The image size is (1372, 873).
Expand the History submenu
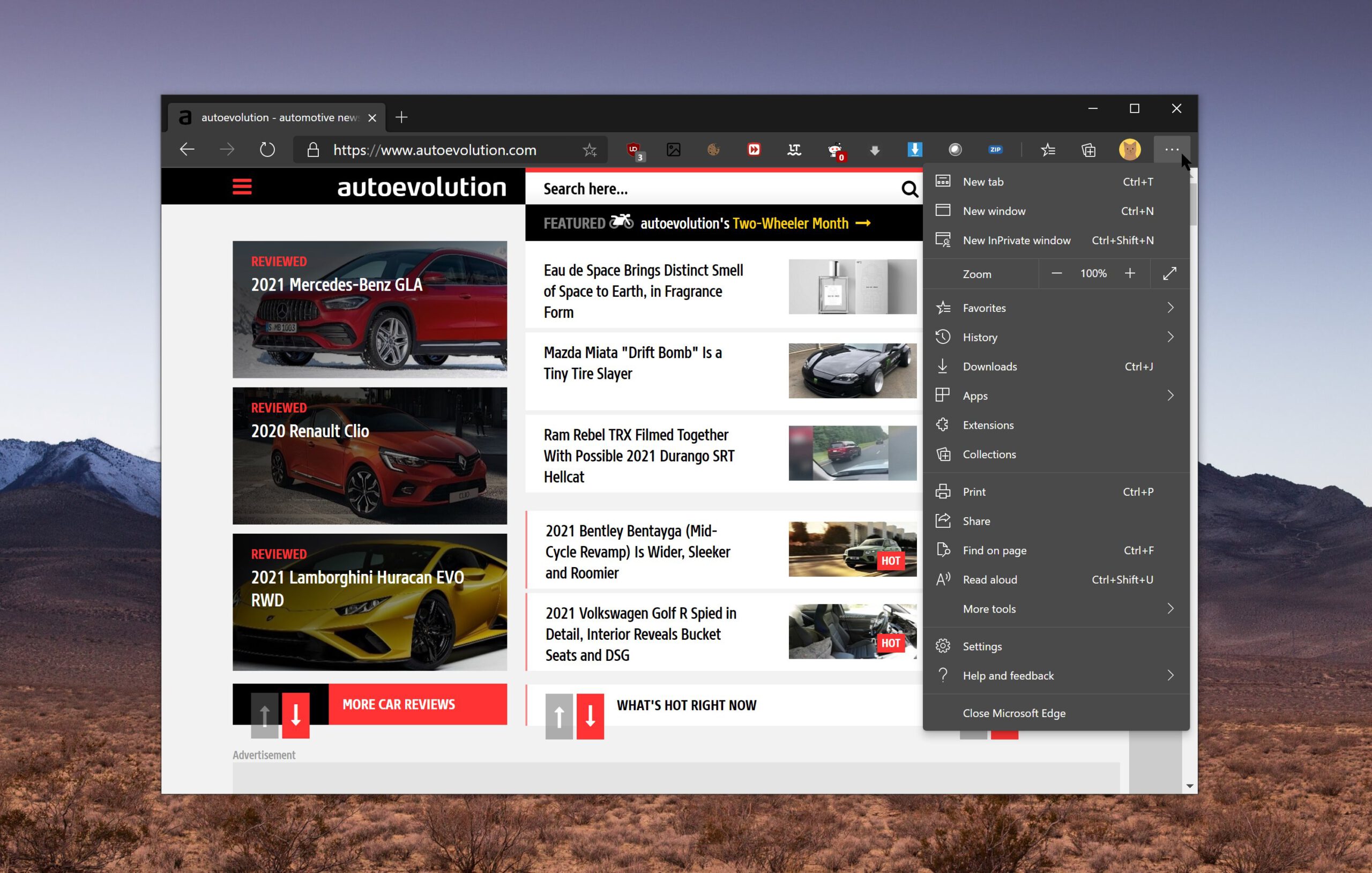(1056, 337)
